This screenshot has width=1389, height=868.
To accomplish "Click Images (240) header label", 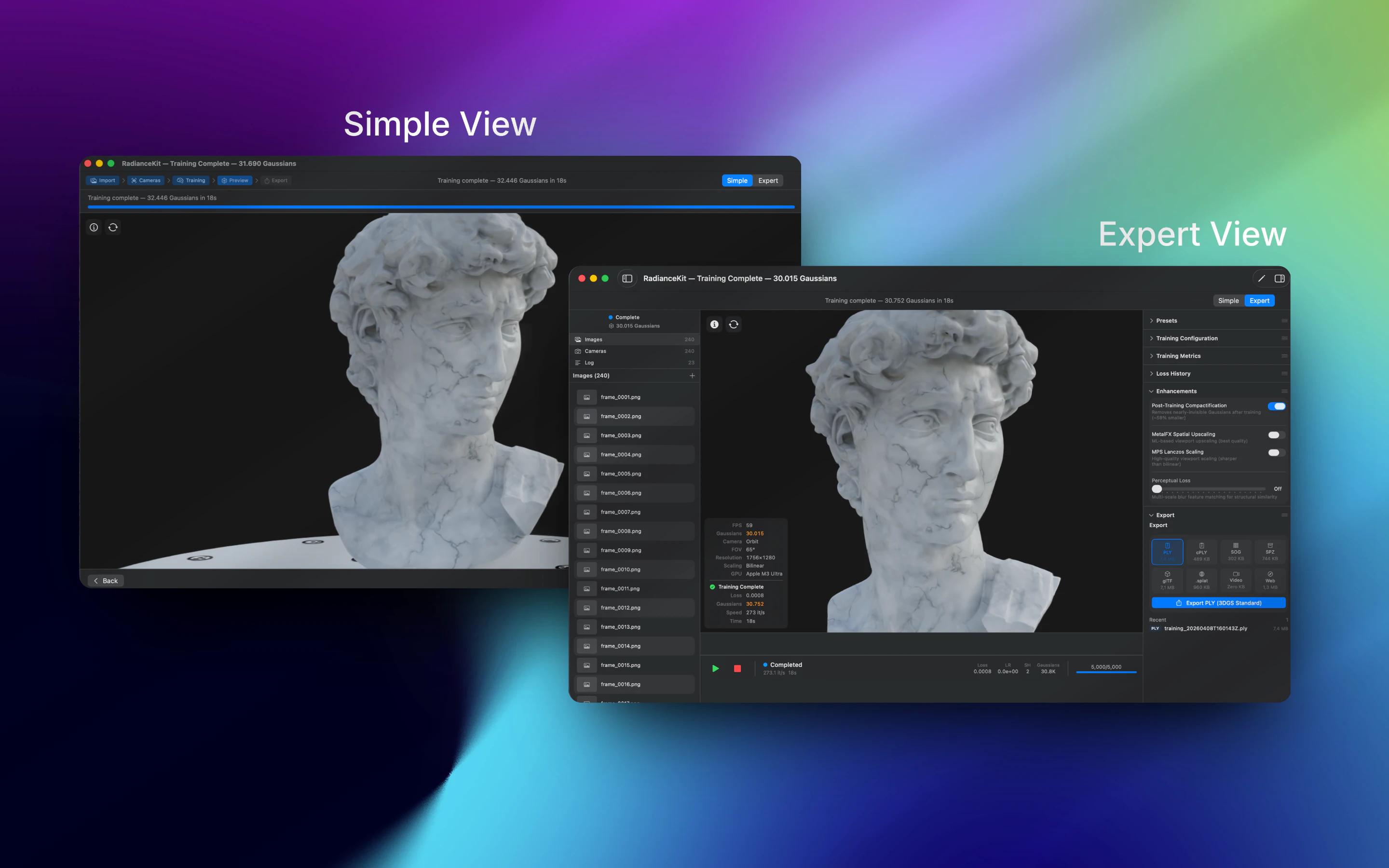I will pyautogui.click(x=591, y=376).
